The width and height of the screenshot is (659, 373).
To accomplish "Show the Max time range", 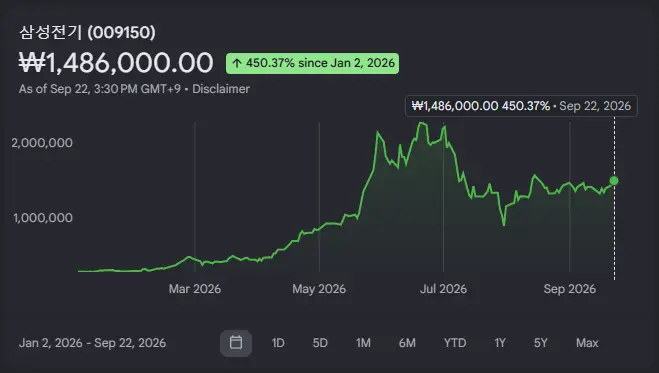I will coord(587,343).
